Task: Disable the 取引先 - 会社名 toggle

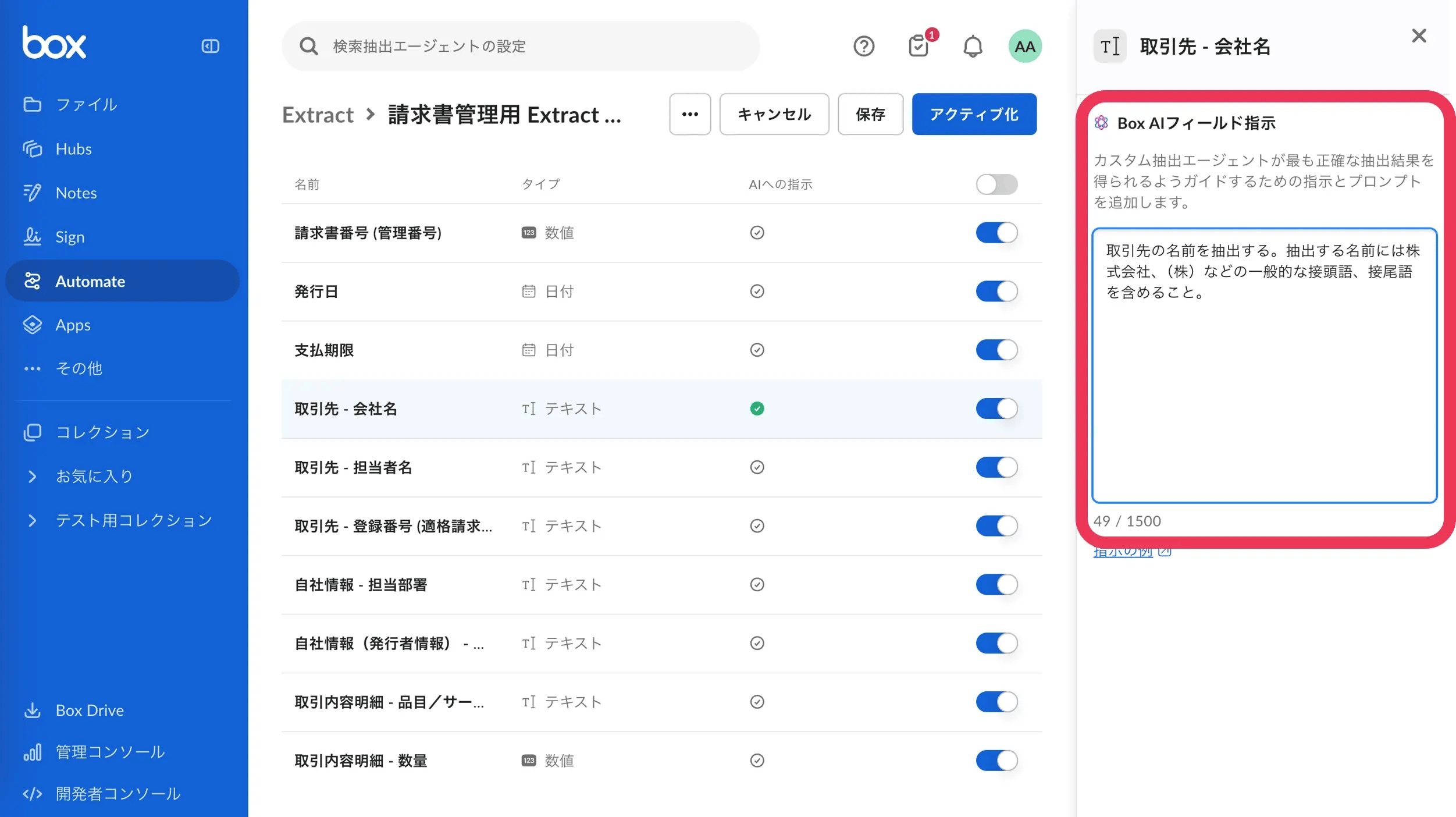Action: pos(996,408)
